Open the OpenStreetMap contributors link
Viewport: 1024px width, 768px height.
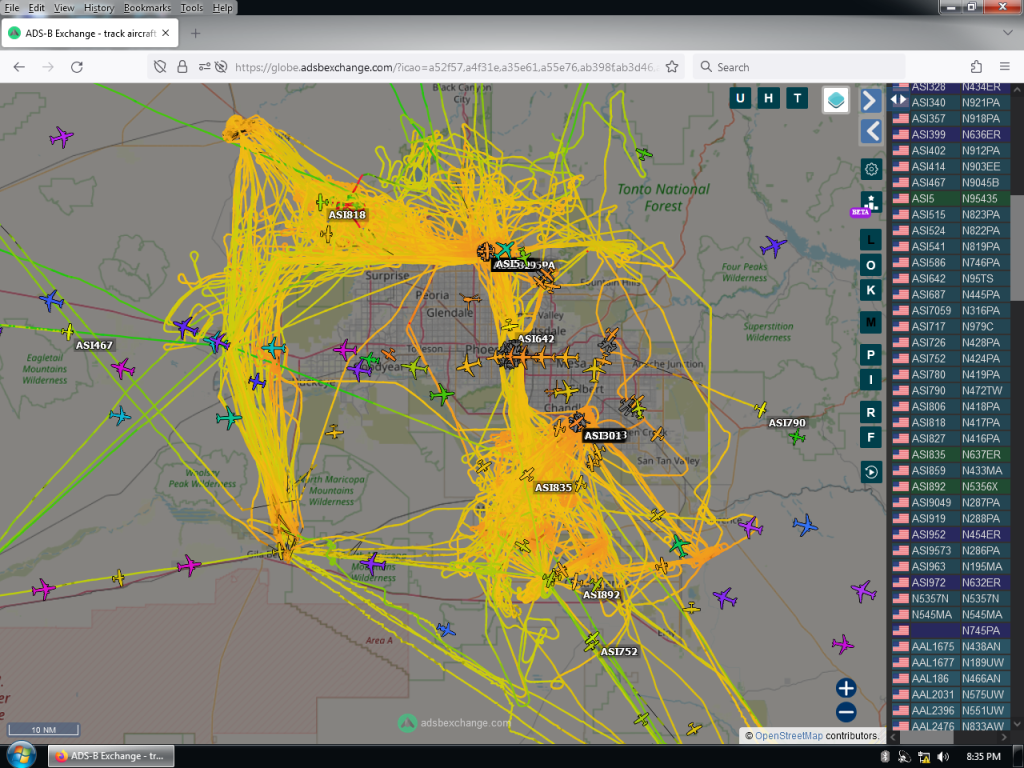click(x=789, y=735)
